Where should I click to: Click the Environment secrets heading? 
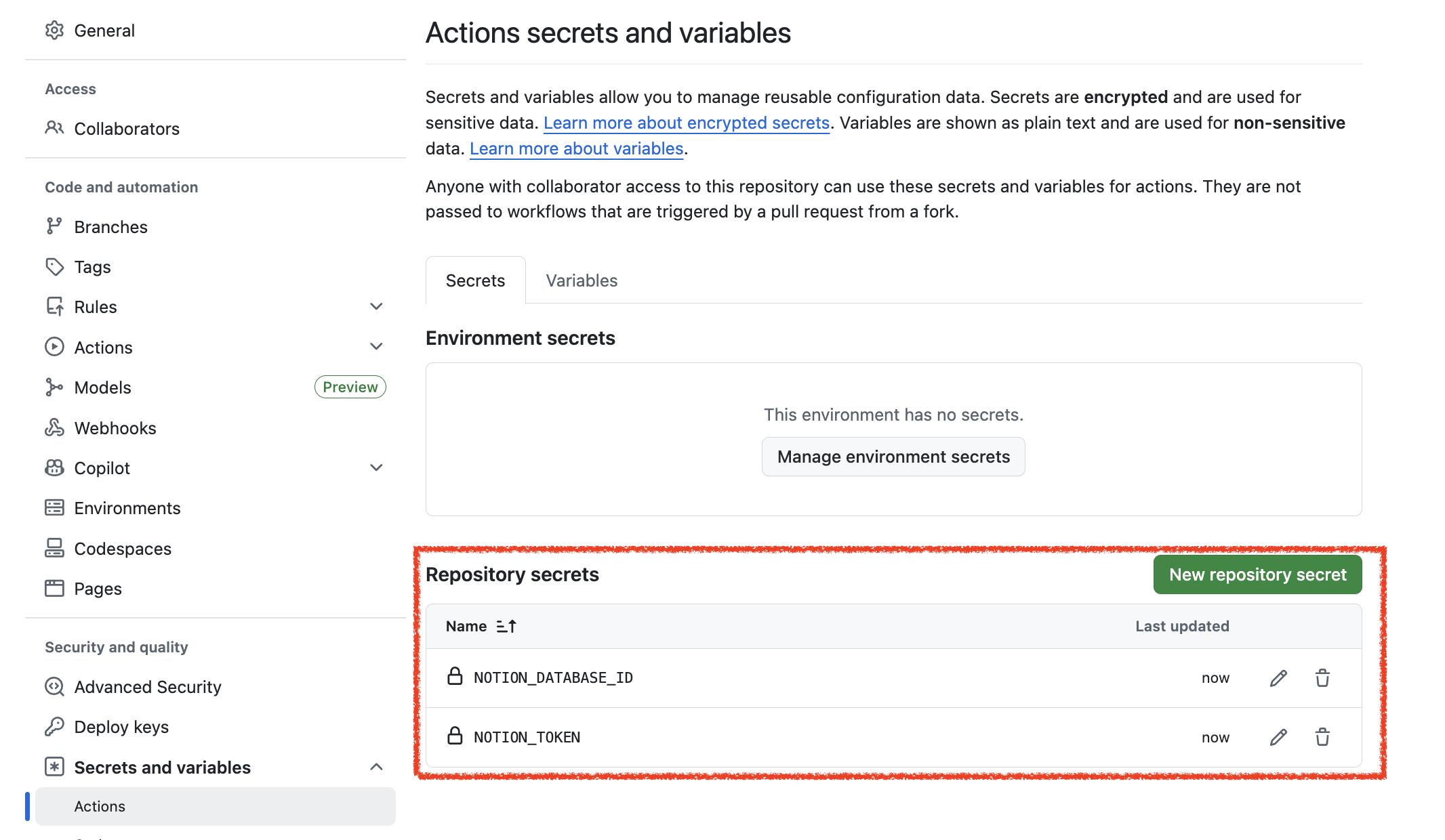point(521,338)
